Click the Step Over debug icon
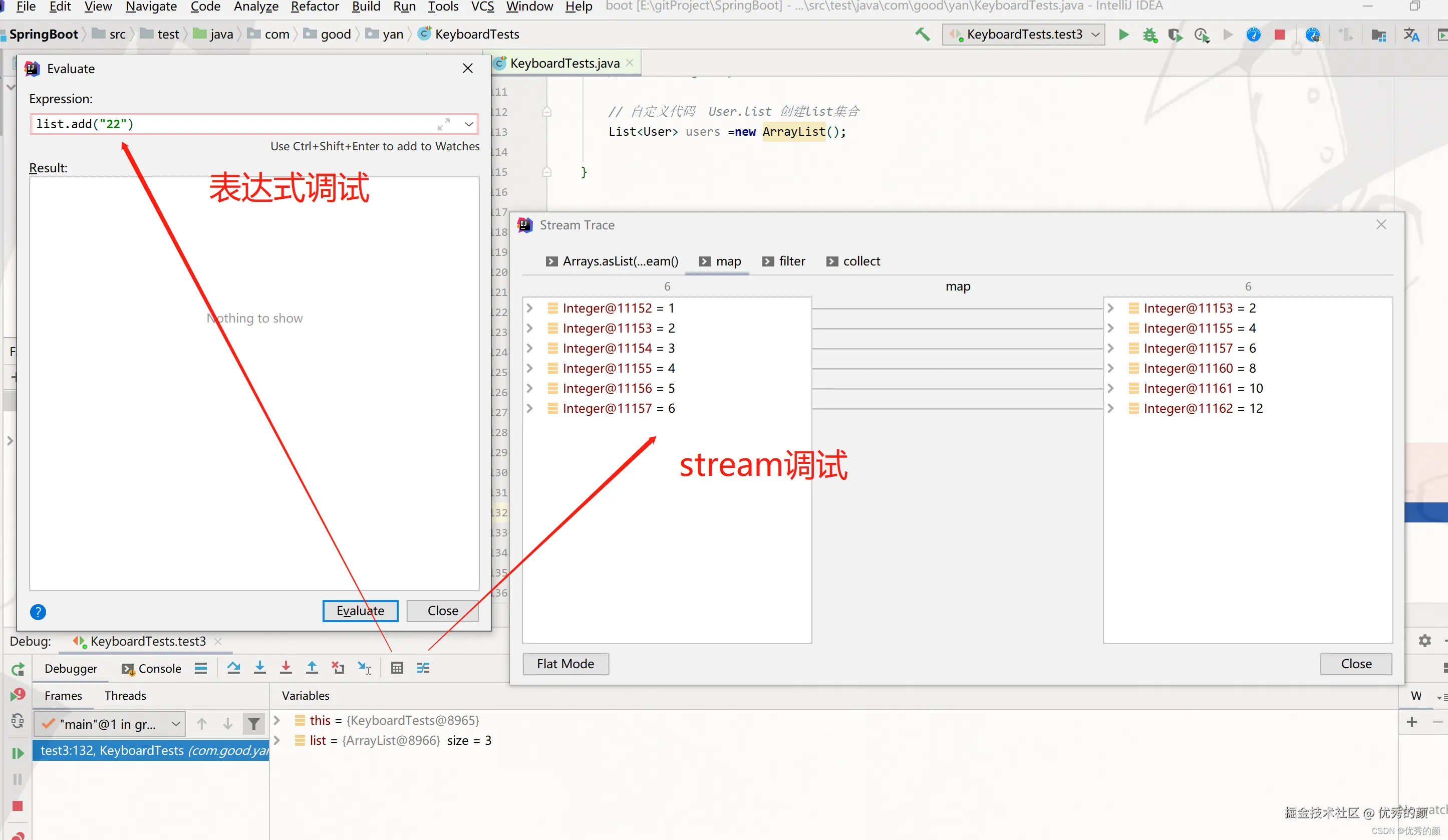 tap(233, 668)
